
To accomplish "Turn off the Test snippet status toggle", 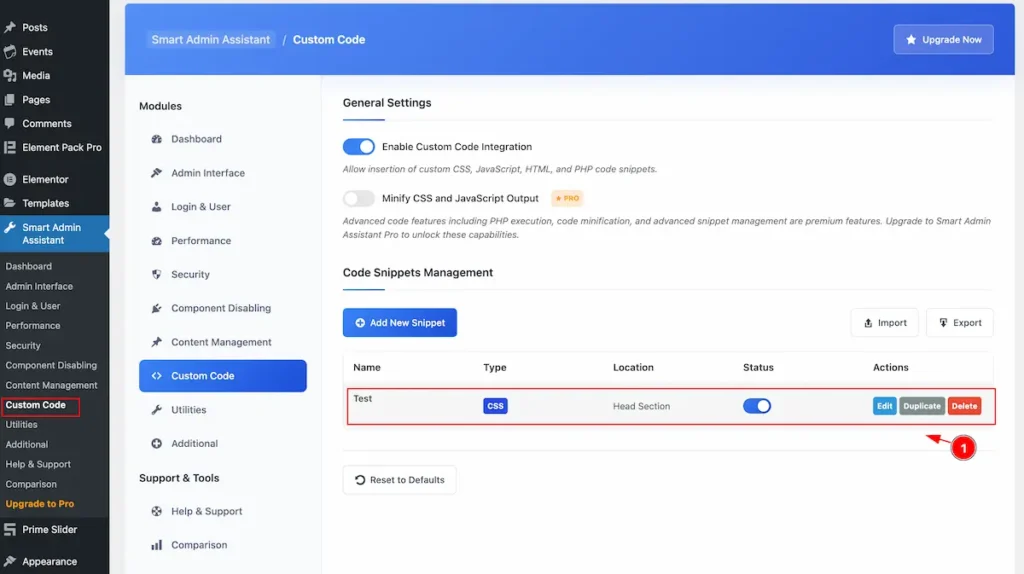I will point(757,406).
